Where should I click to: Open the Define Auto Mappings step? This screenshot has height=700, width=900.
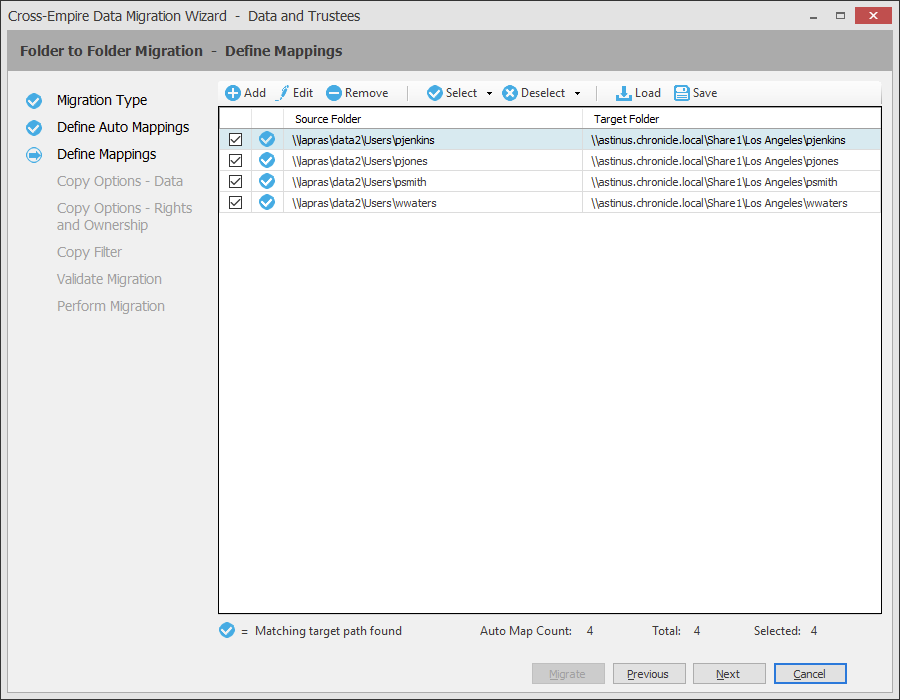[123, 127]
